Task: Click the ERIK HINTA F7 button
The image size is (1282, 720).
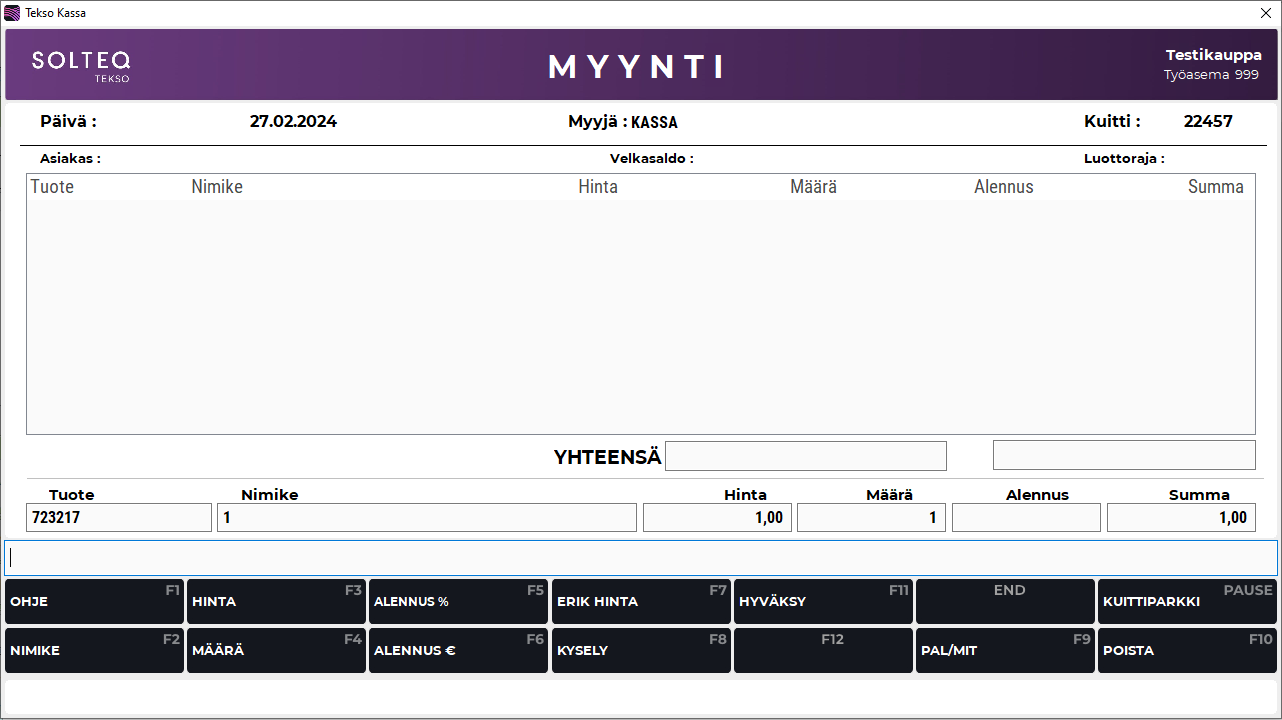Action: tap(640, 602)
